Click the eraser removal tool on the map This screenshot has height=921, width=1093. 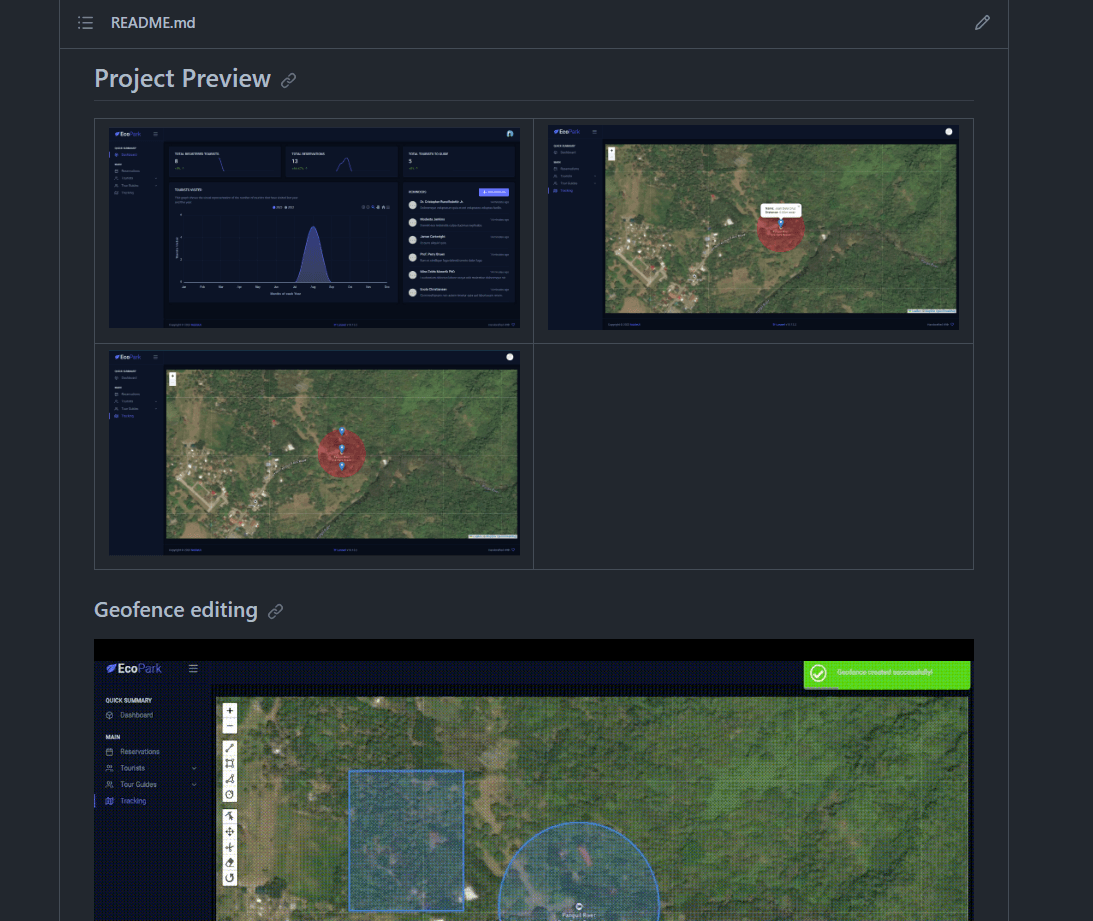point(230,862)
